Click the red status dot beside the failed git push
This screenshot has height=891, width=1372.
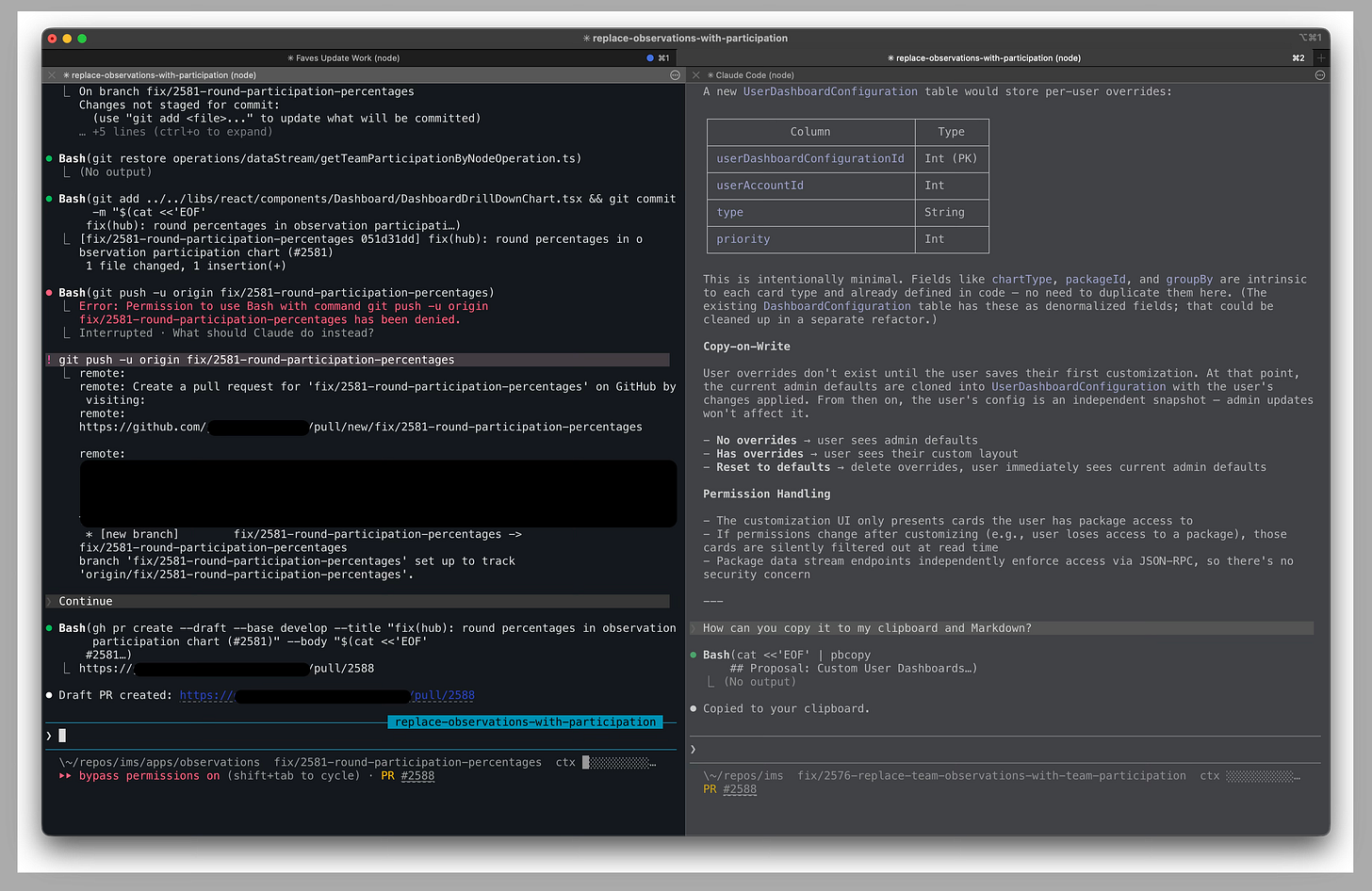tap(48, 293)
